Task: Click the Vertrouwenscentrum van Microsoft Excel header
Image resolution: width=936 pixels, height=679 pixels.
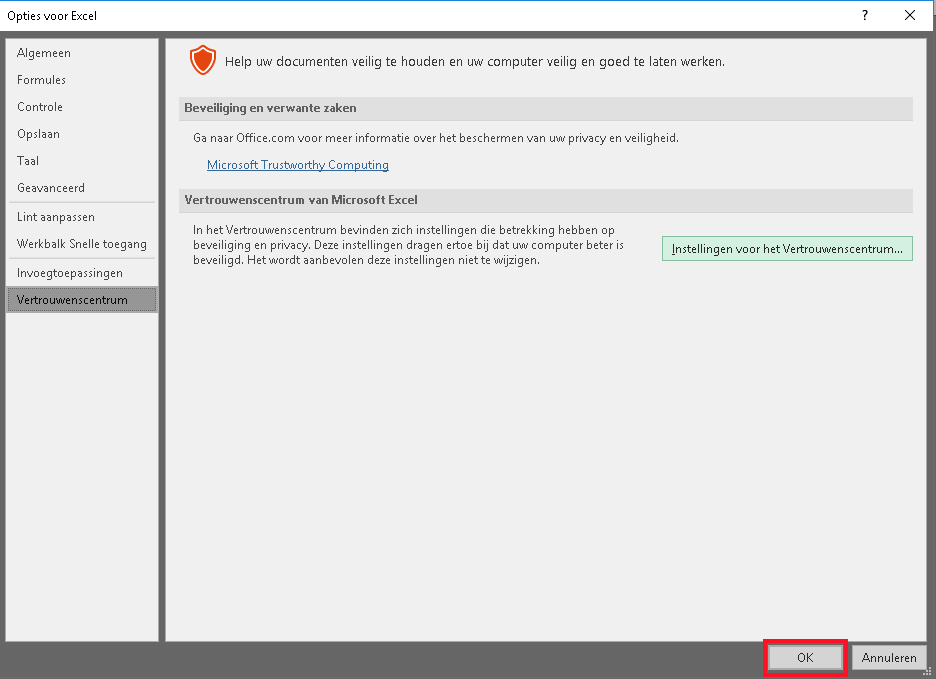Action: click(x=301, y=200)
